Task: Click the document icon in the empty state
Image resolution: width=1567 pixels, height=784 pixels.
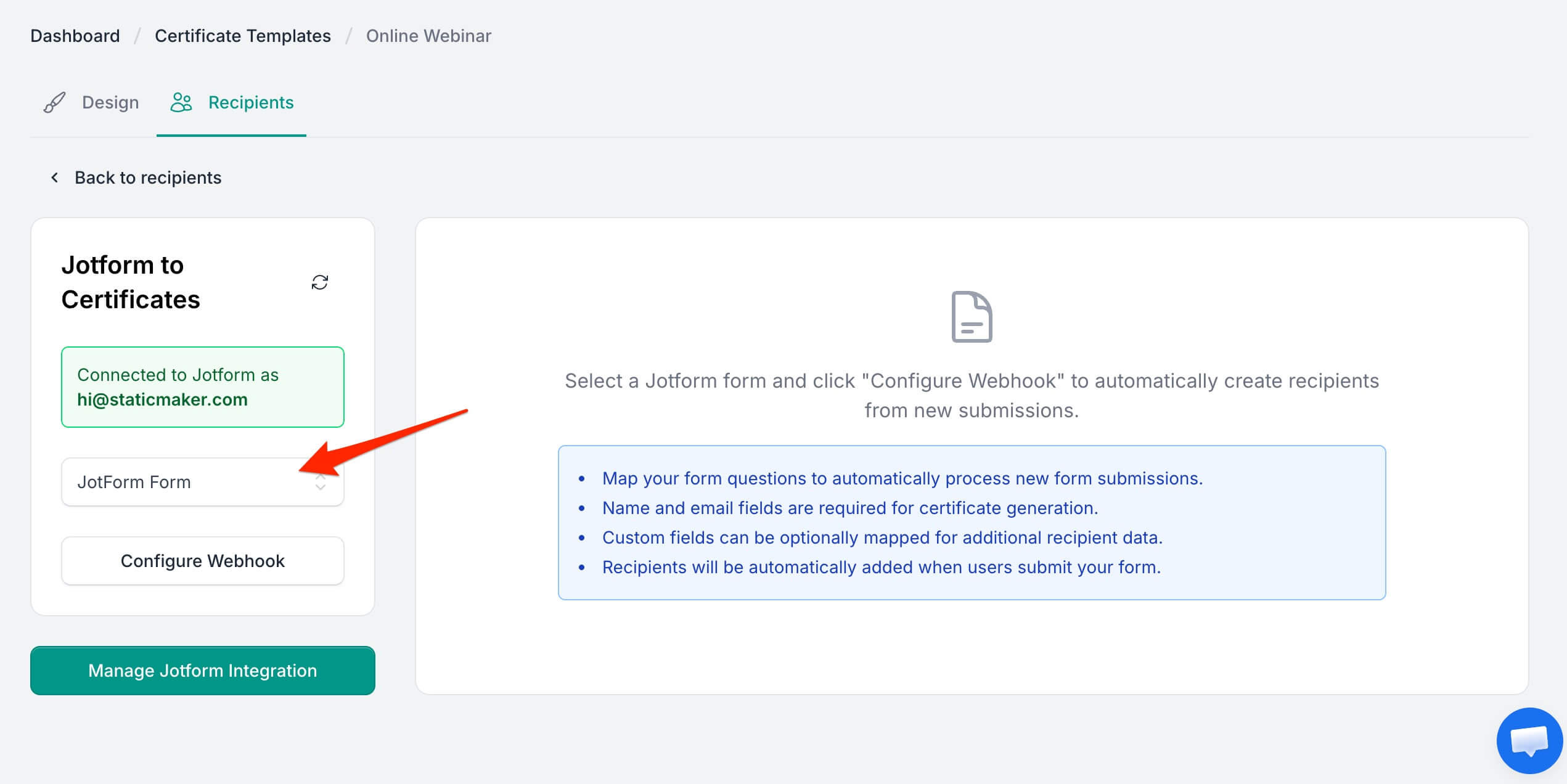Action: tap(972, 317)
